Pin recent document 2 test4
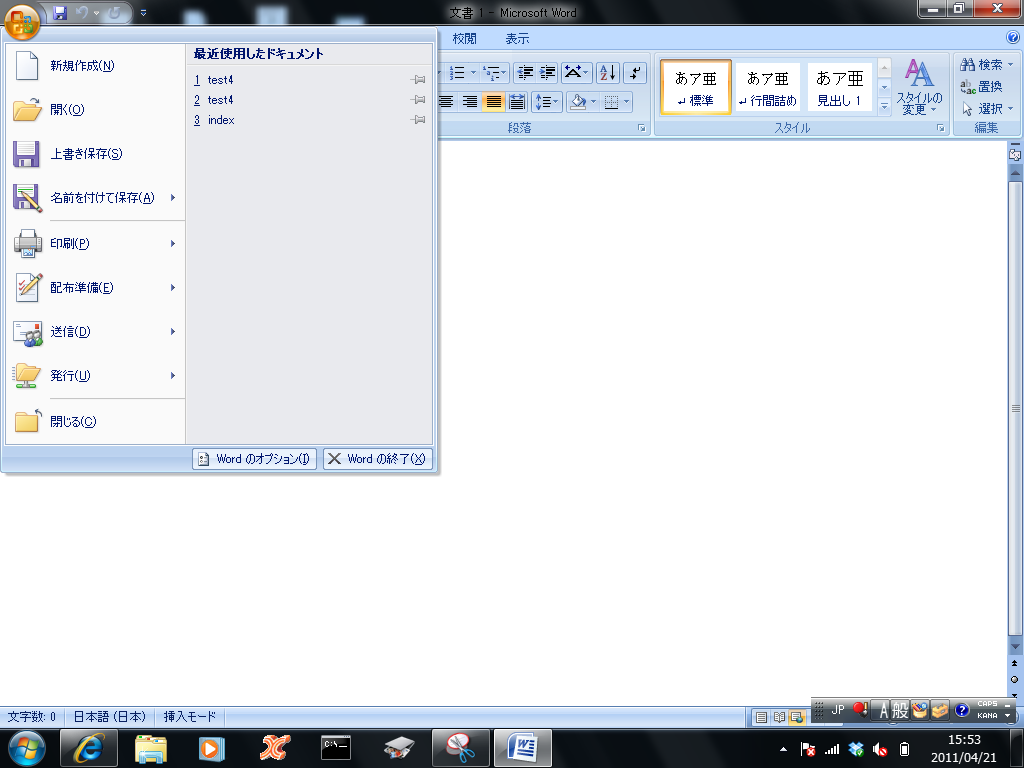The width and height of the screenshot is (1024, 768). 418,100
